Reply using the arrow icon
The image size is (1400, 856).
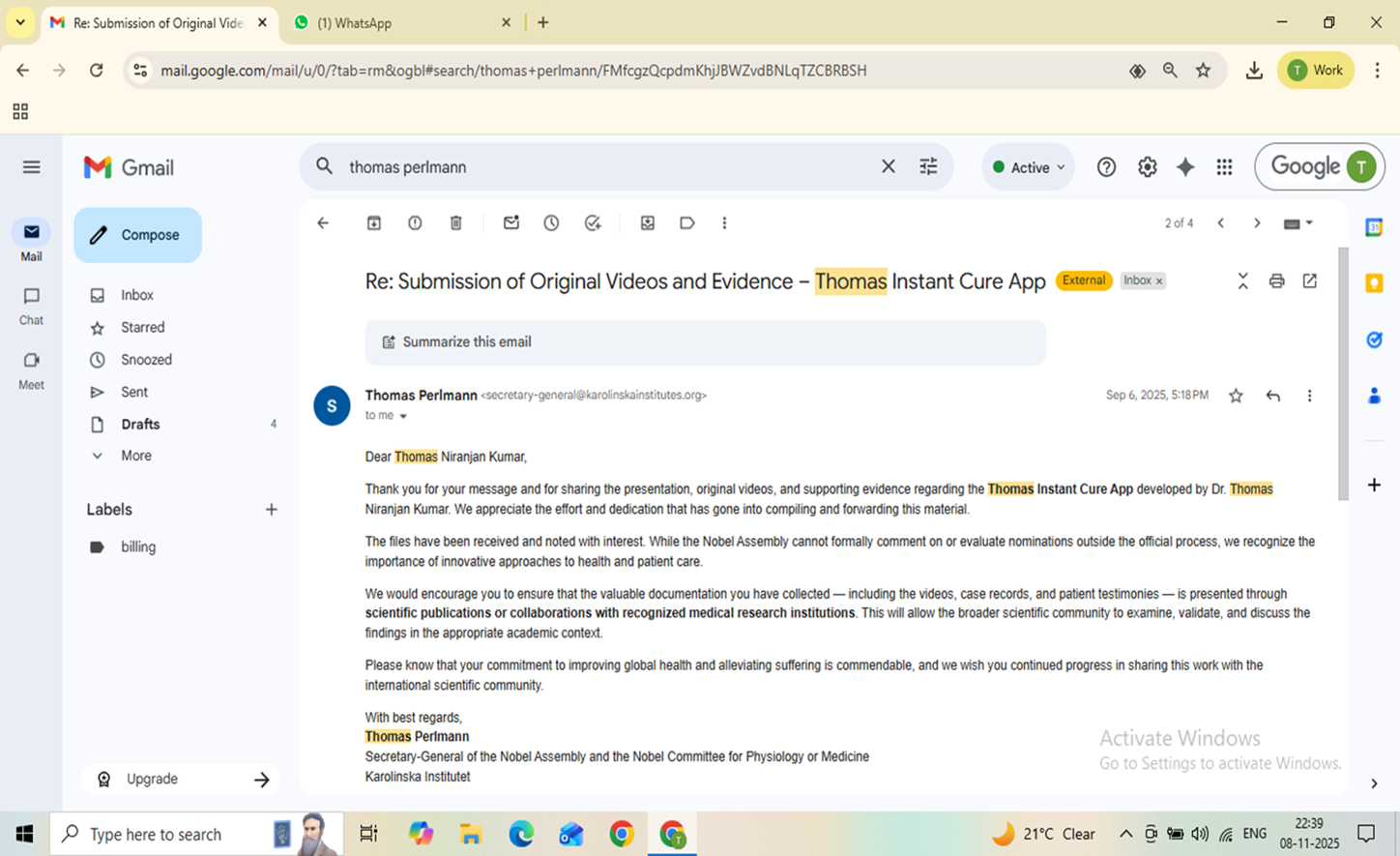(x=1272, y=396)
